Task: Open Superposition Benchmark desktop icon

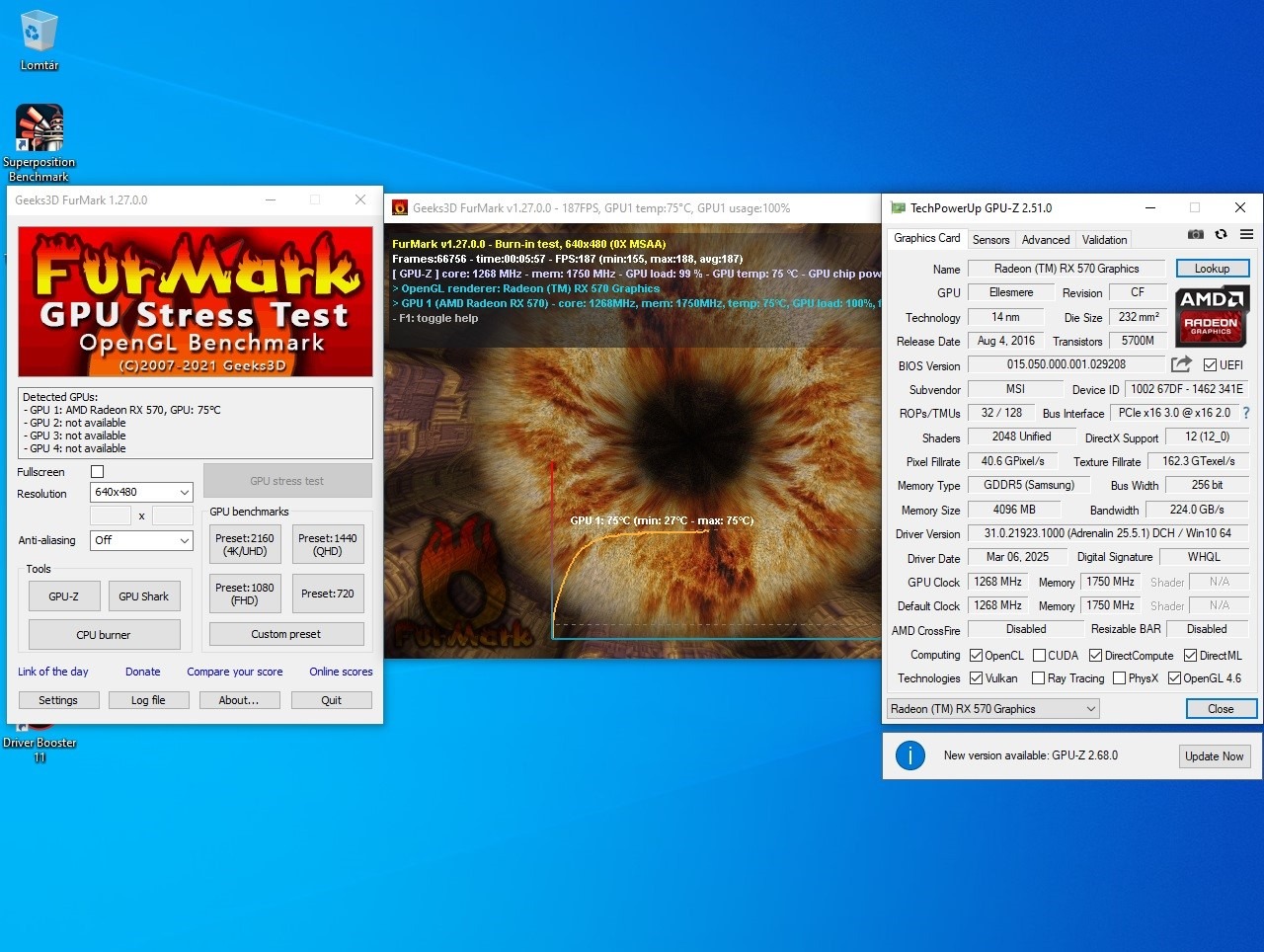Action: click(39, 143)
